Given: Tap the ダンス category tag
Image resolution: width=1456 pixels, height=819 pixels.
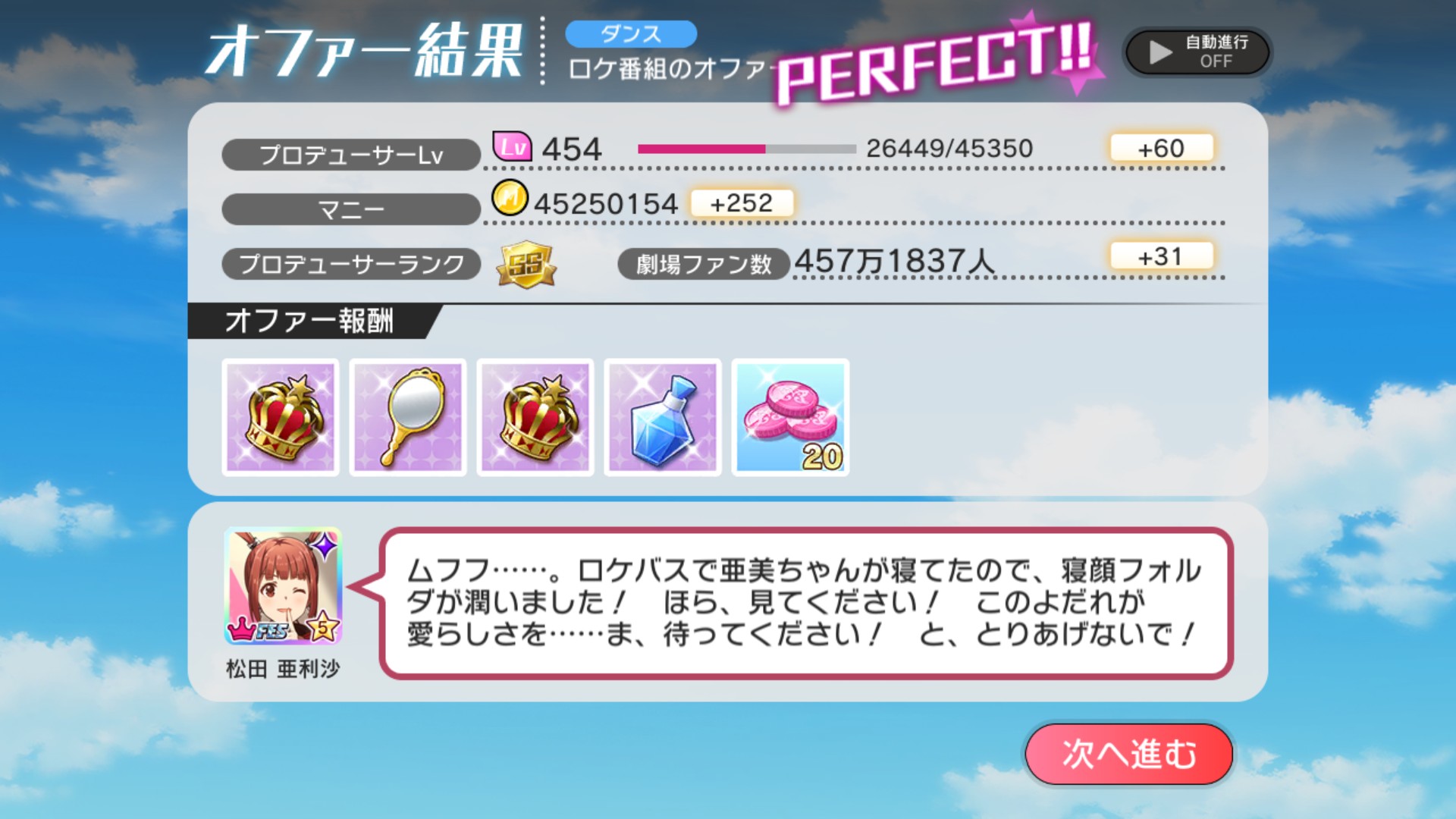Looking at the screenshot, I should point(631,33).
